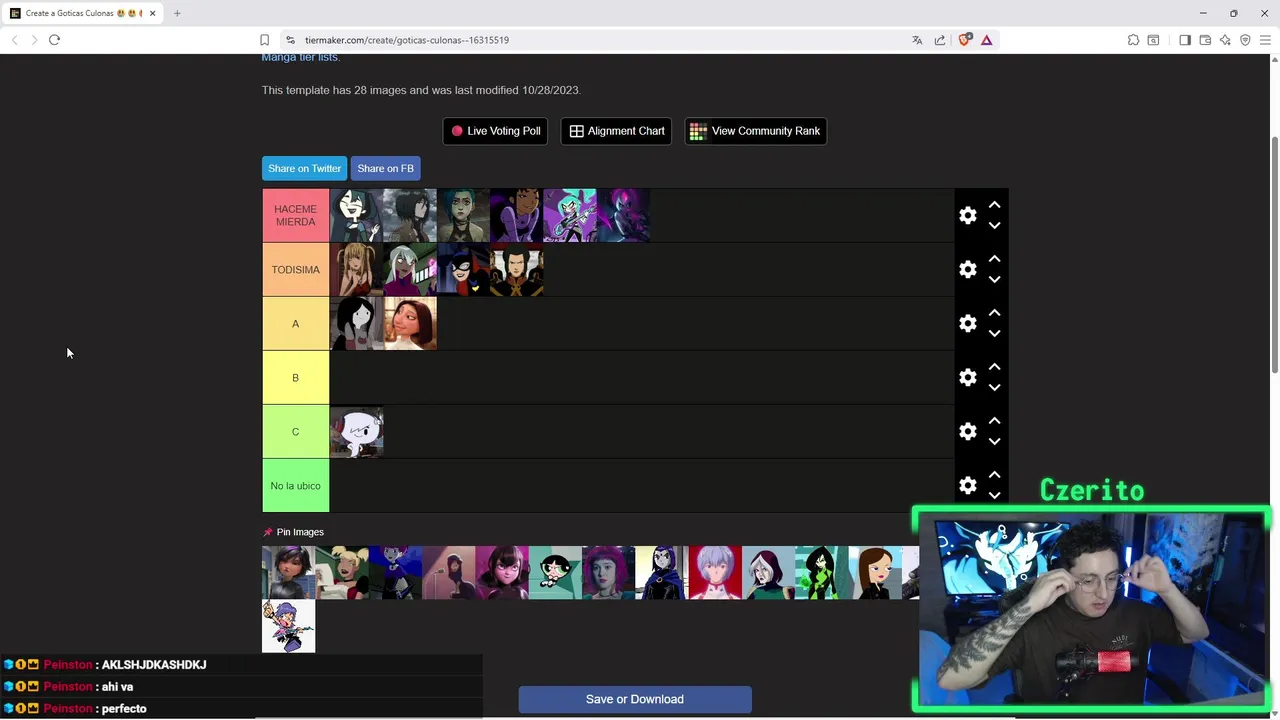Open Brave Shields lion icon
1280x720 pixels.
(x=964, y=40)
